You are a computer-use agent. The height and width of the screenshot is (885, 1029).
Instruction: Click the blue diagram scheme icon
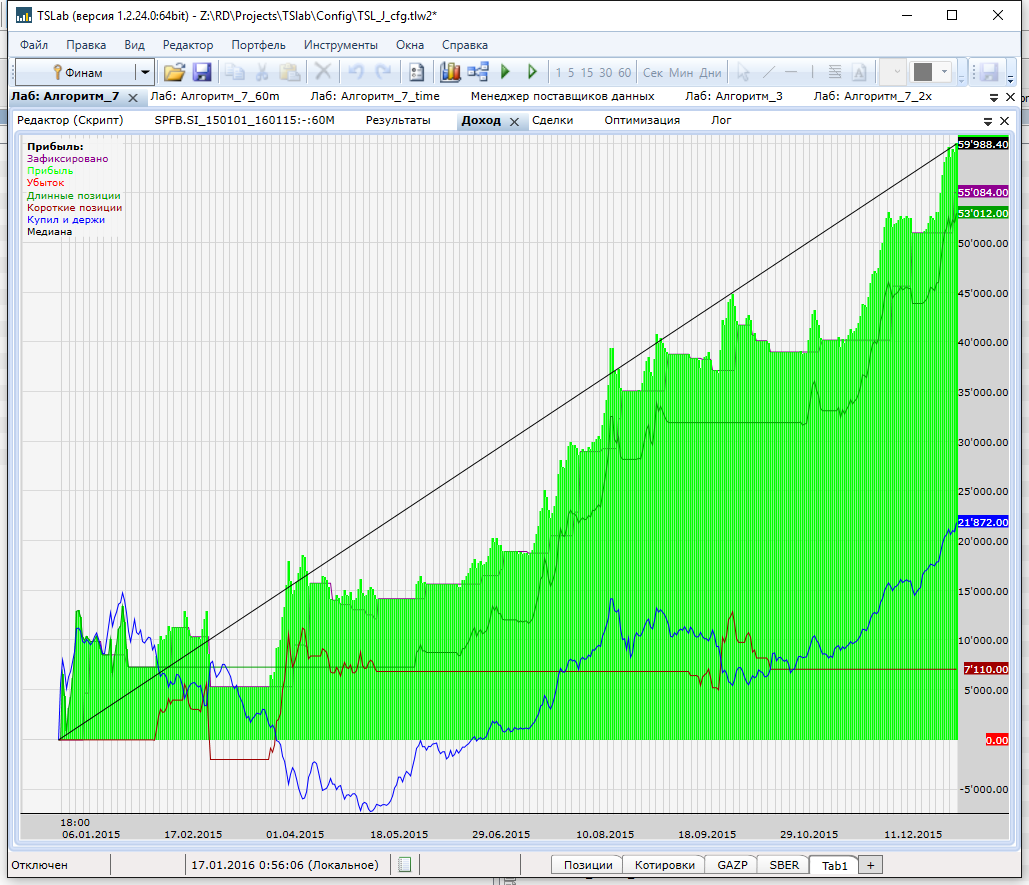pos(477,72)
